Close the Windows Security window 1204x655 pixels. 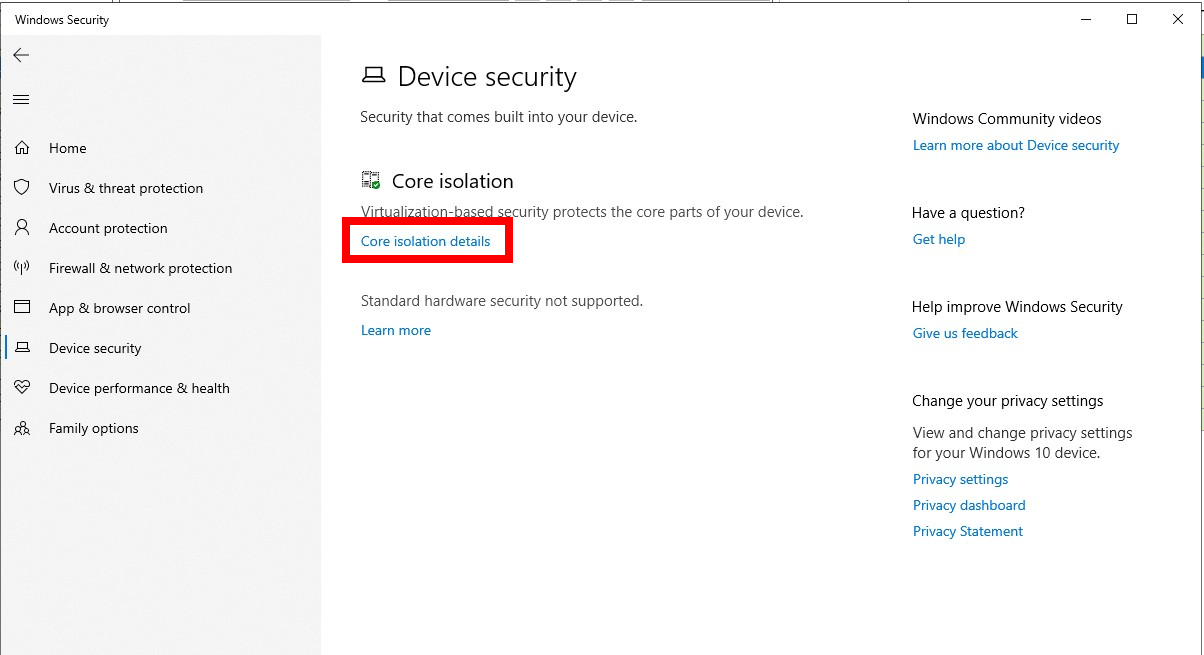tap(1178, 19)
